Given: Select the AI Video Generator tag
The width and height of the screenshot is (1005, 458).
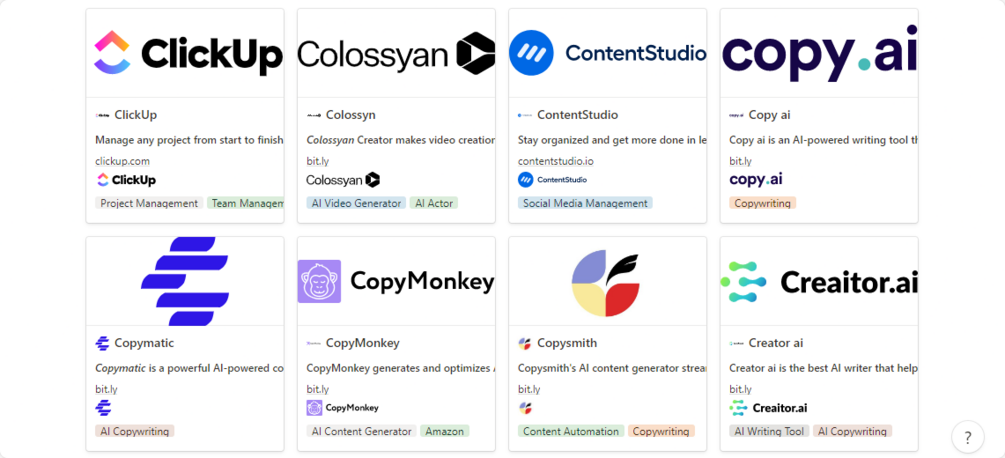Looking at the screenshot, I should point(356,203).
